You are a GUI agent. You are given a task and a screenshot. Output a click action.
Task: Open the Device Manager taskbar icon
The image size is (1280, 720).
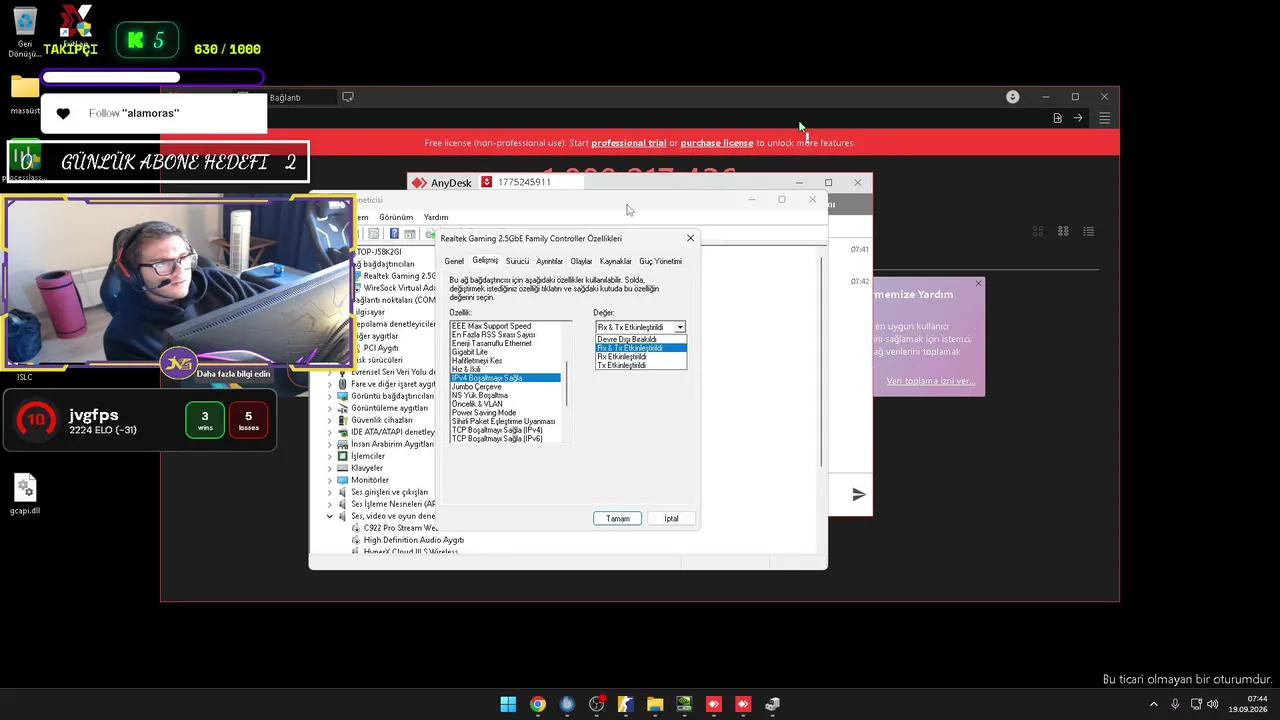click(772, 704)
